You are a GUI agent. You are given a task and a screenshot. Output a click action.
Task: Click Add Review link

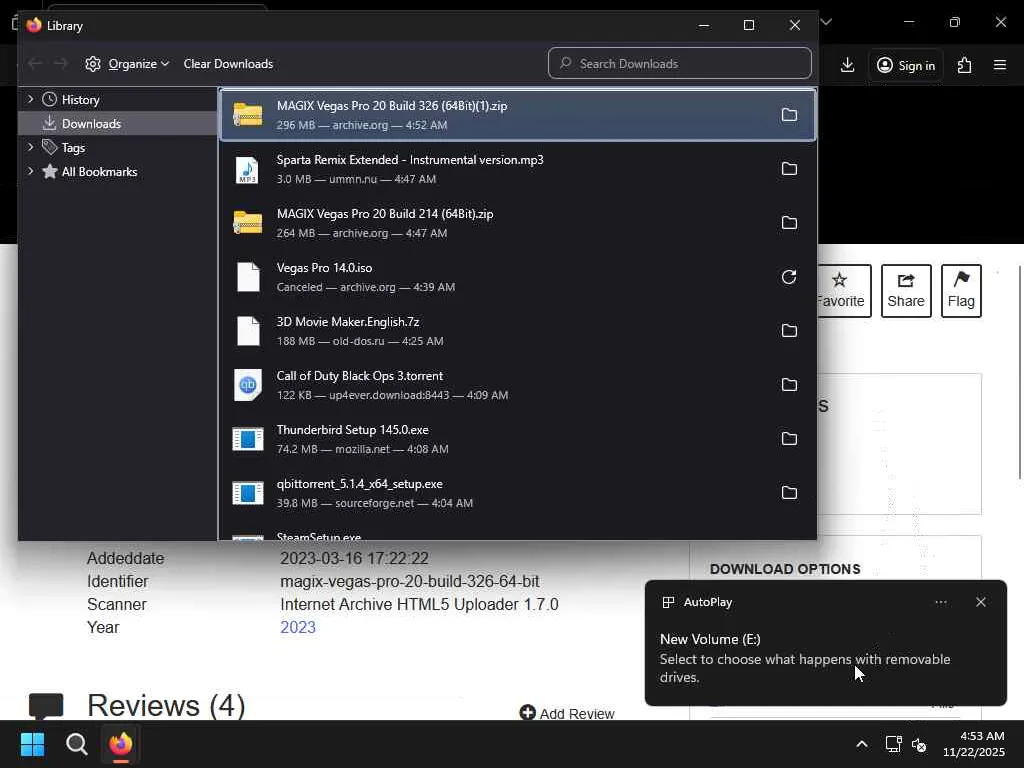567,713
